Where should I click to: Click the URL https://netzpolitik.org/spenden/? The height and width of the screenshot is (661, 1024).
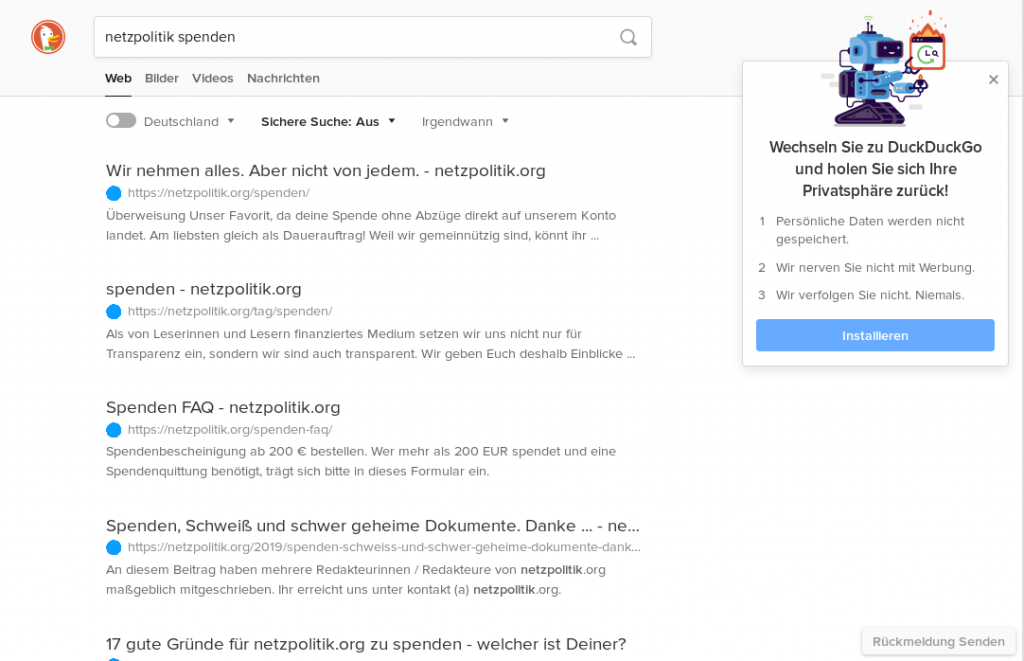click(x=219, y=193)
